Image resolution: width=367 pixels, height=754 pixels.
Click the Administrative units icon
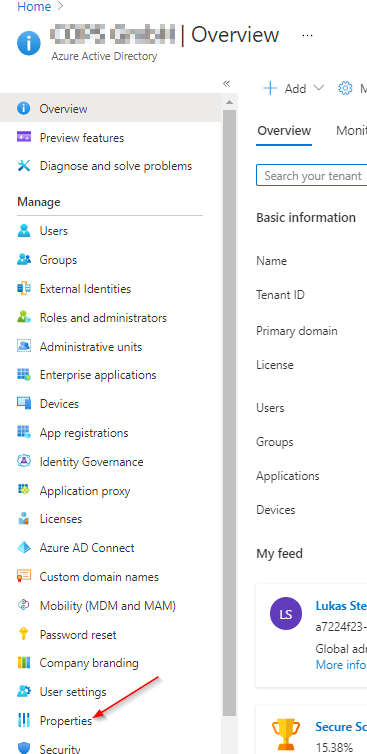(24, 346)
